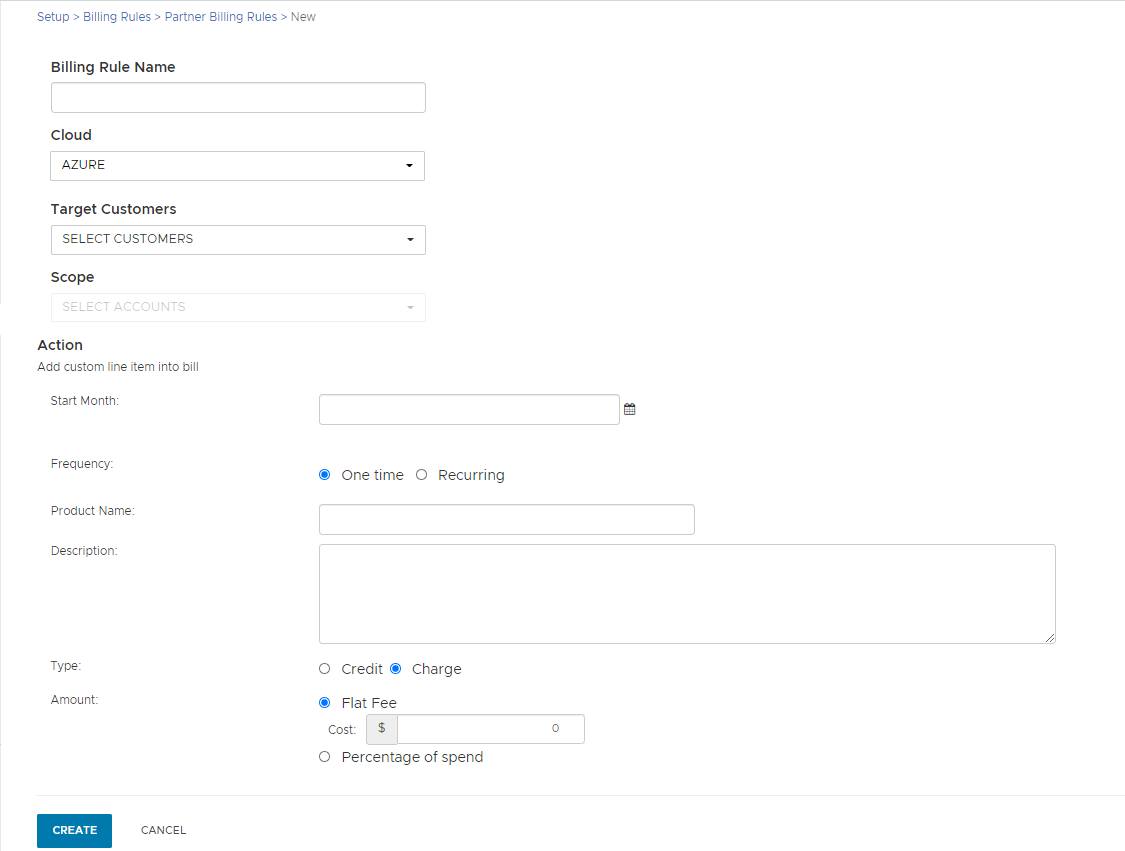Viewport: 1125px width, 851px height.
Task: Click the calendar icon next to Start Month
Action: [x=629, y=408]
